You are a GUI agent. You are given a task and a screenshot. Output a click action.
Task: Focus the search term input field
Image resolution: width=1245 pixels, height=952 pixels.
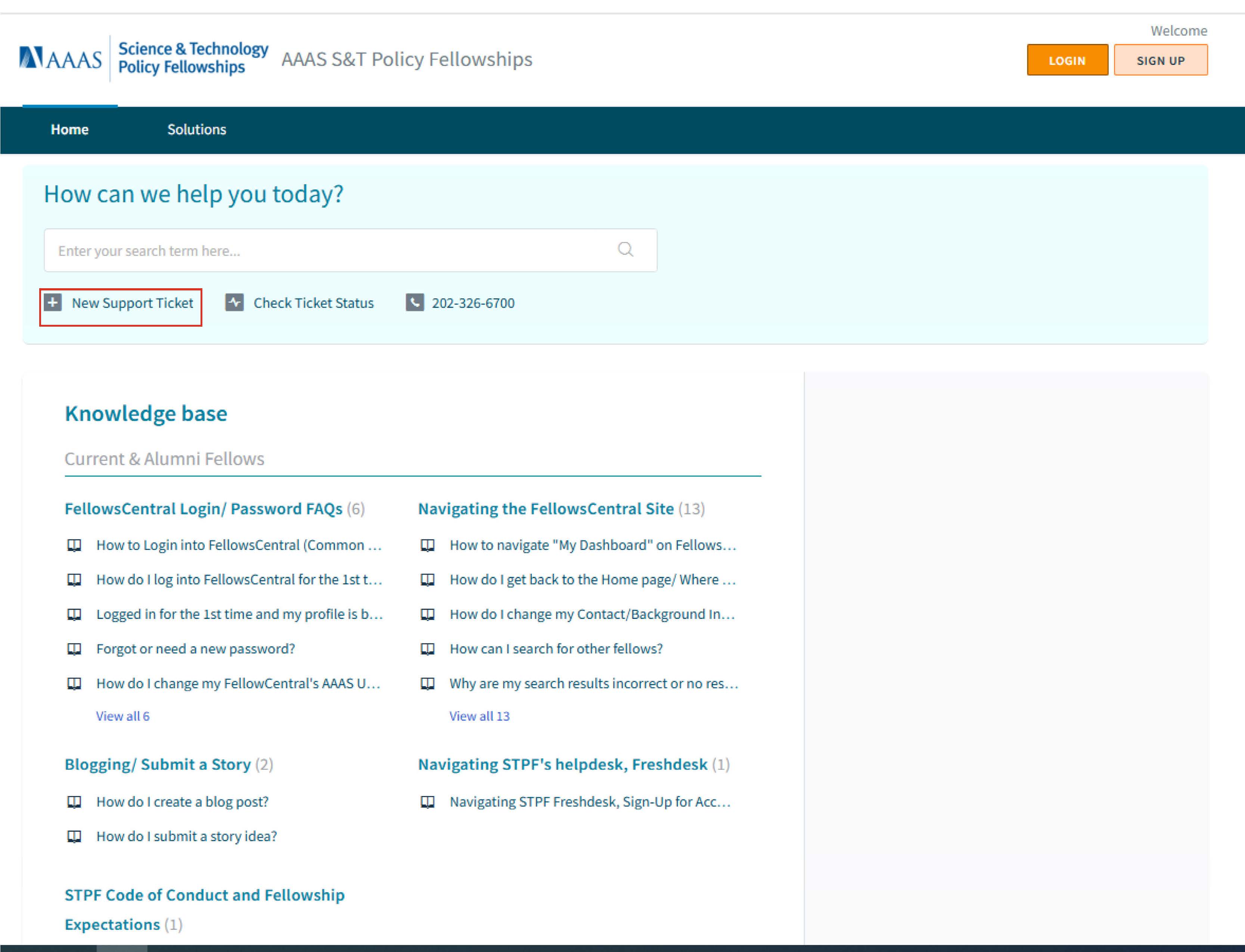[329, 251]
